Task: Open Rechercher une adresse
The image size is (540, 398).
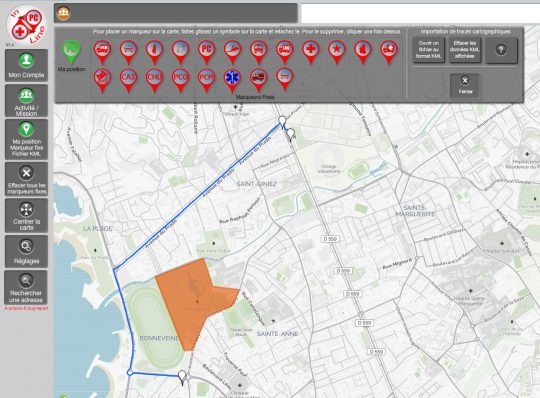Action: click(x=26, y=288)
